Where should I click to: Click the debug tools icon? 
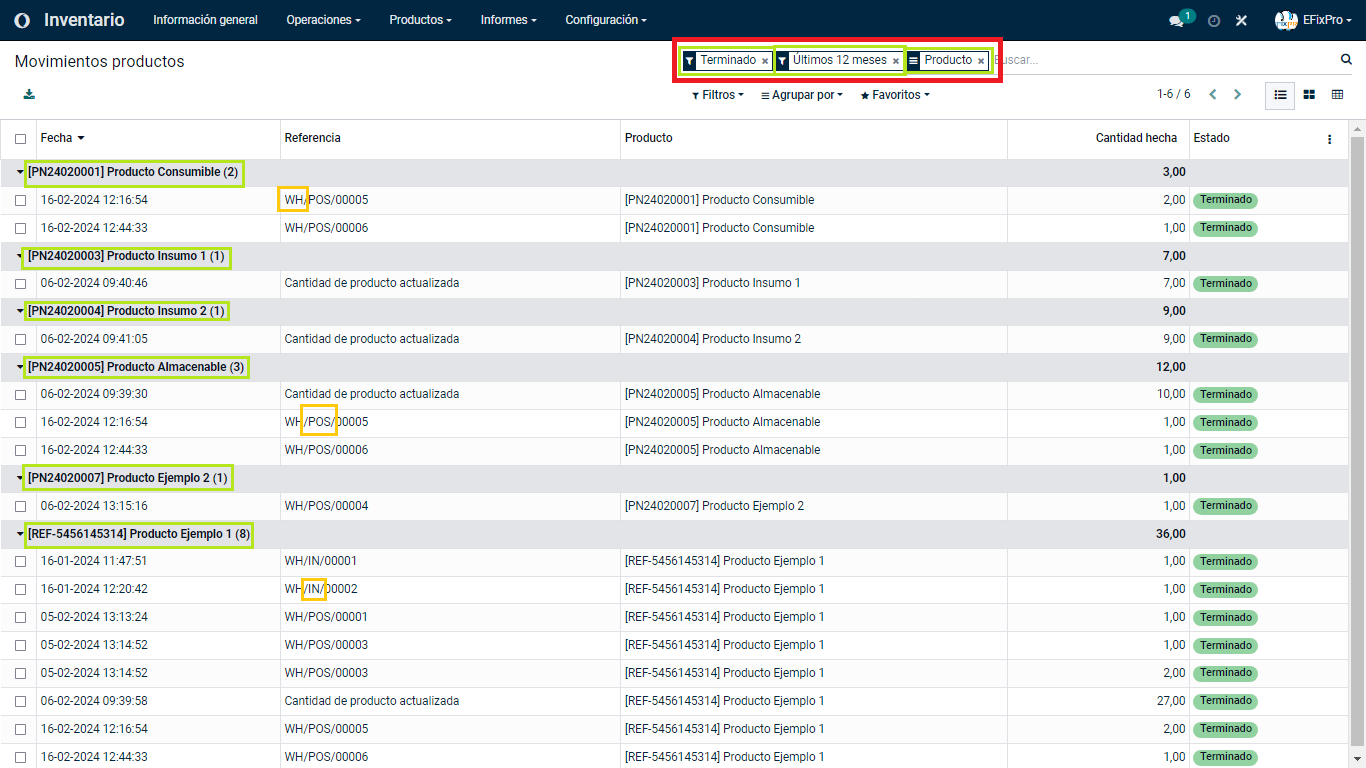click(1241, 20)
